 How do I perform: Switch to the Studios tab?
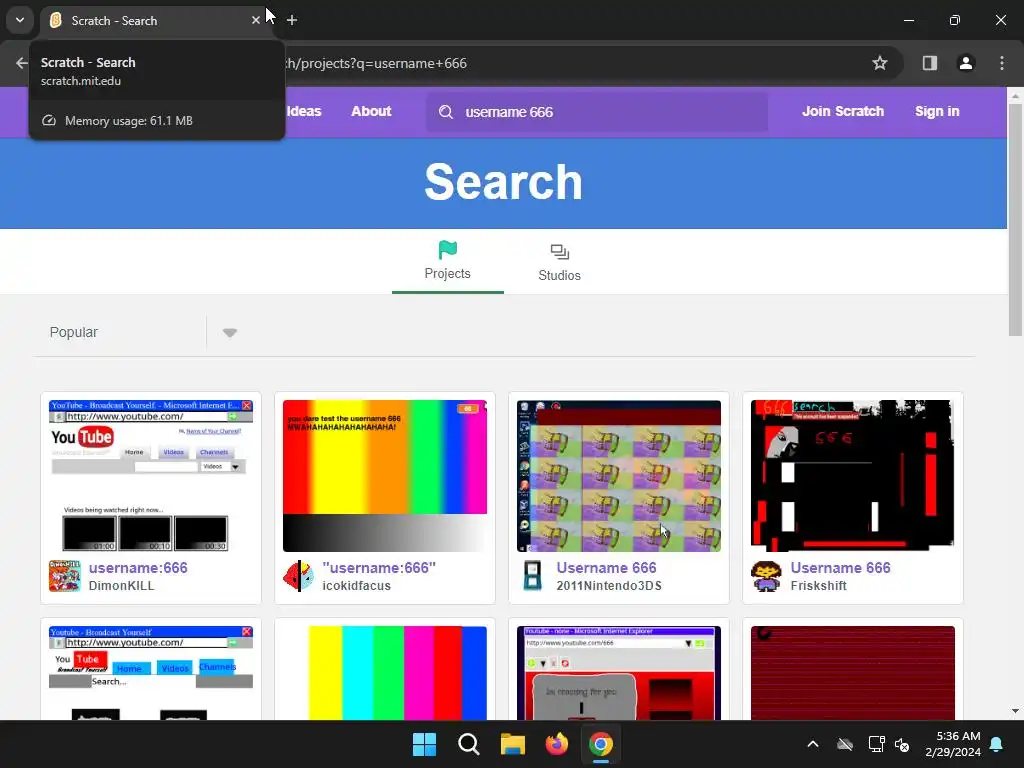click(x=559, y=261)
